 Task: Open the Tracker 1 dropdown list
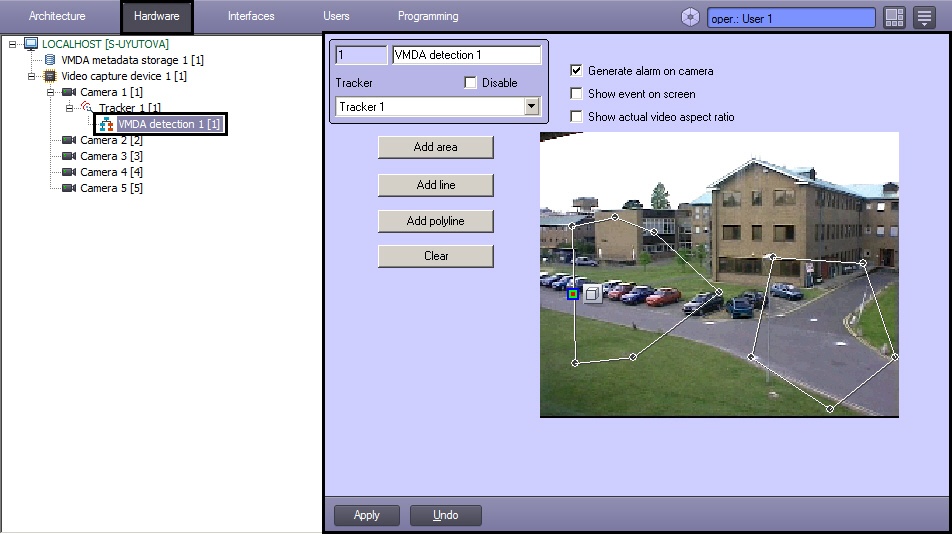[531, 107]
